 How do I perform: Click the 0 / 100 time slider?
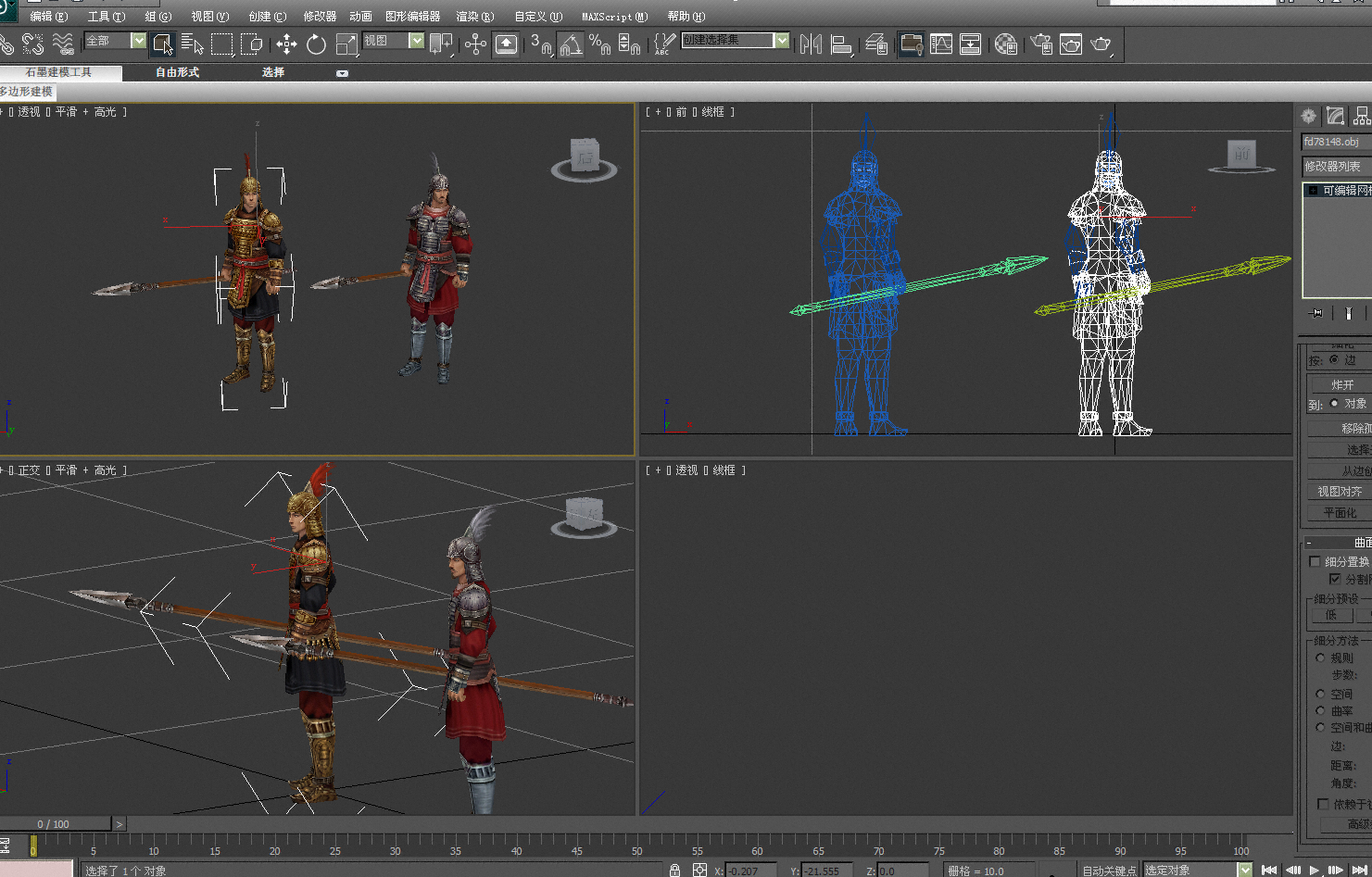click(x=54, y=824)
